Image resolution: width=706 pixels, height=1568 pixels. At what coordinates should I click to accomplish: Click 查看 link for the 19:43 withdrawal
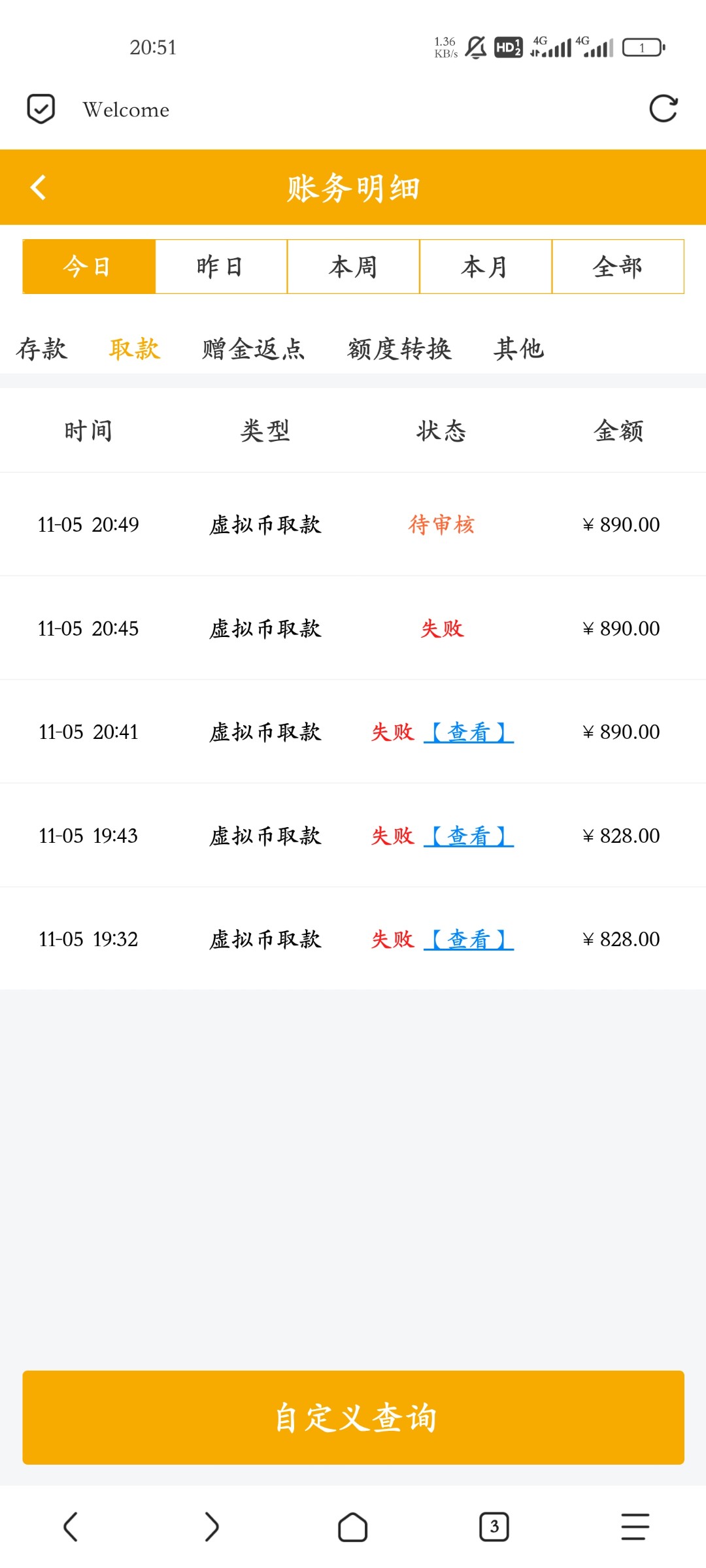click(x=469, y=836)
